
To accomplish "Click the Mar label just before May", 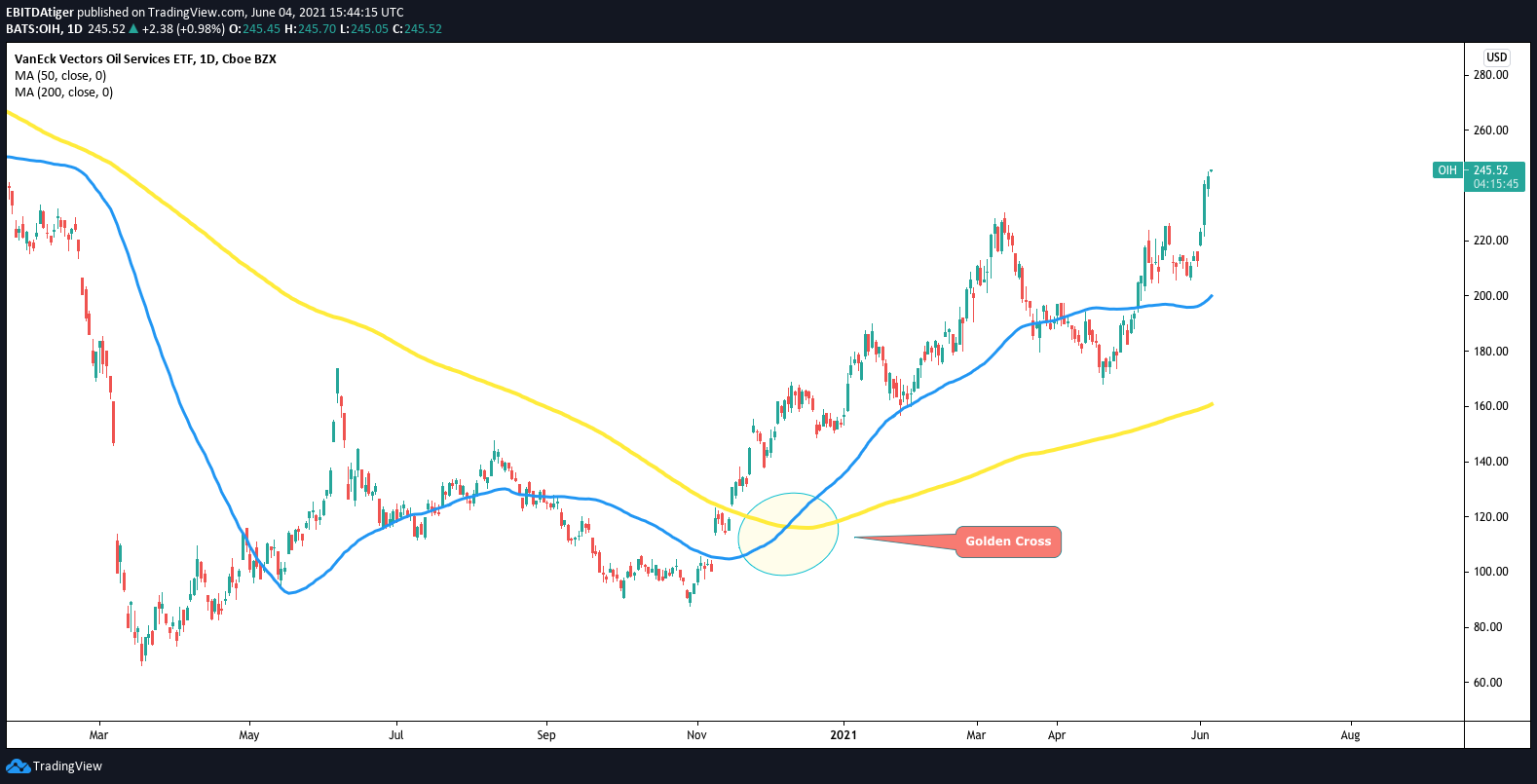I will click(x=98, y=735).
